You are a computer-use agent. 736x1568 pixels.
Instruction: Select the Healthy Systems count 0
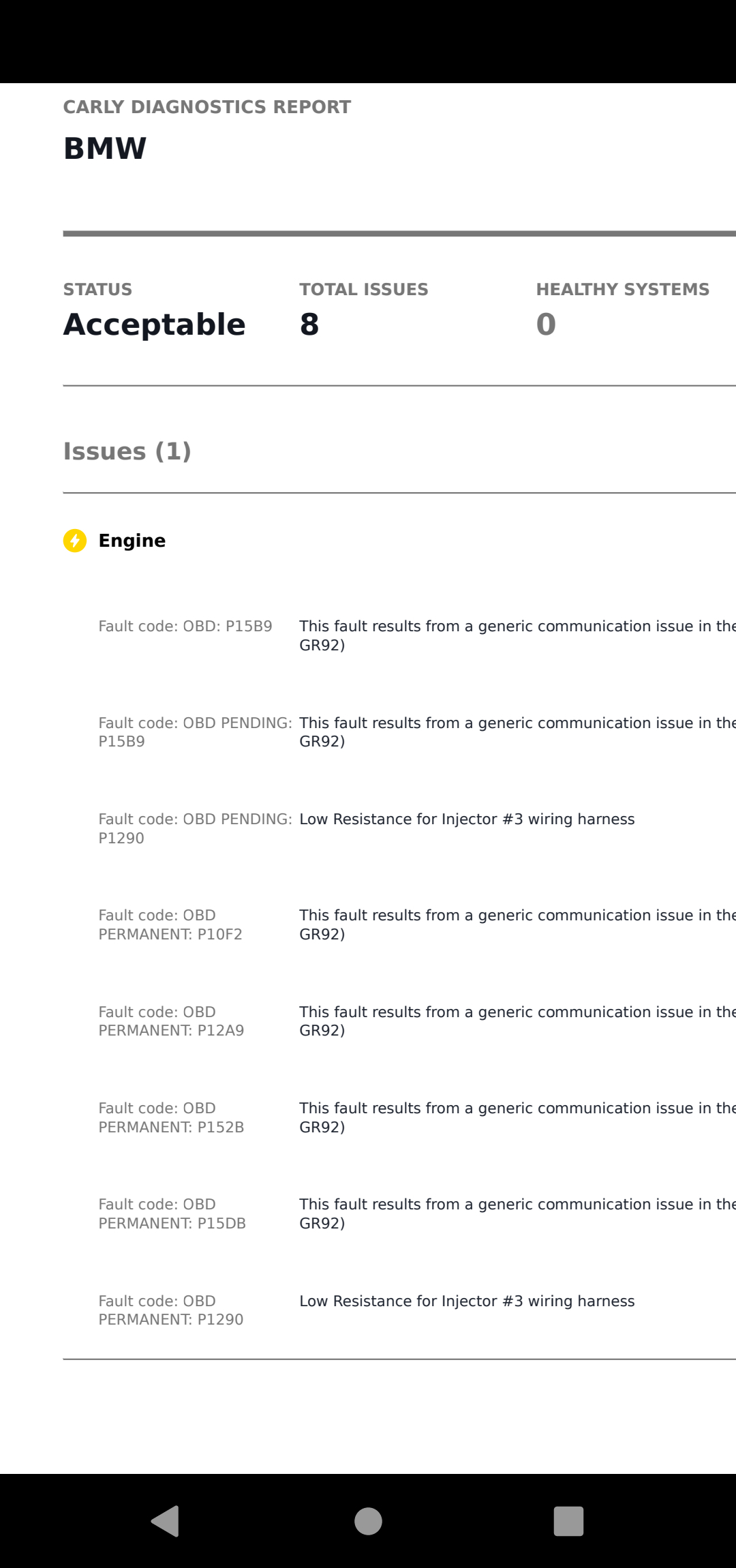click(x=546, y=325)
